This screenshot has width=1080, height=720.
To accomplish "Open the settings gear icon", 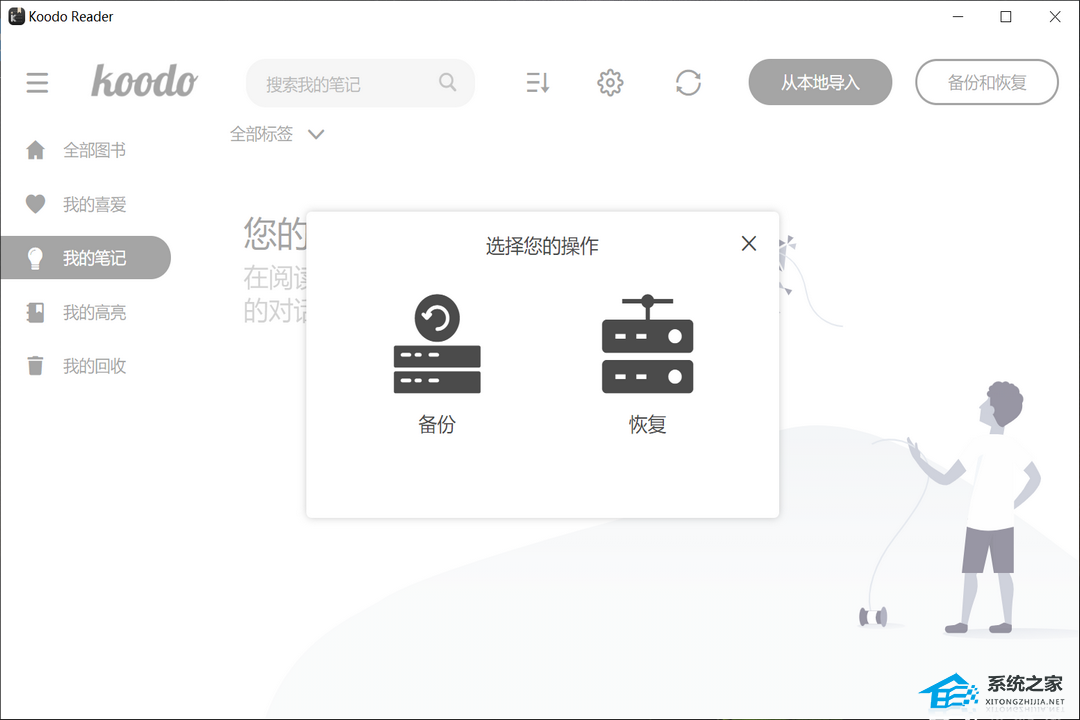I will click(610, 83).
